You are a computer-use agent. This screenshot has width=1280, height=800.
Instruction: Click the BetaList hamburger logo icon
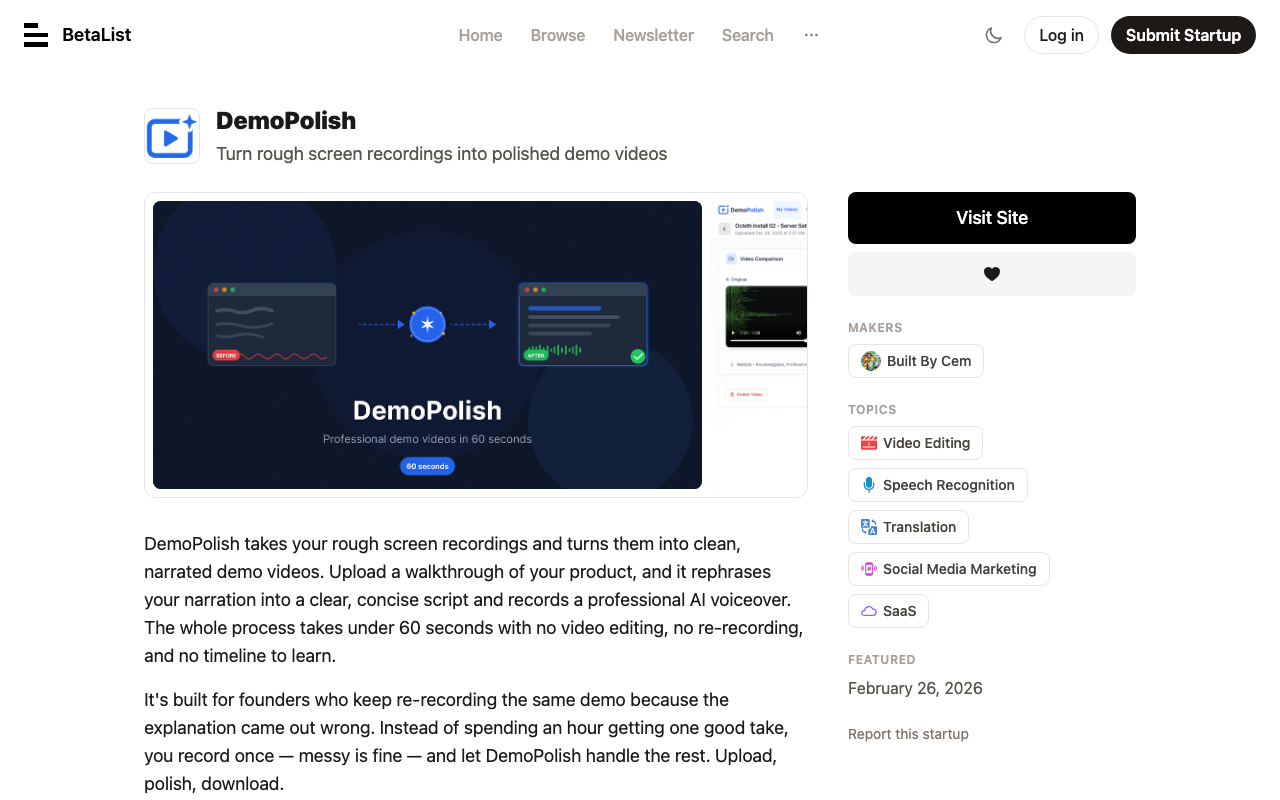36,35
